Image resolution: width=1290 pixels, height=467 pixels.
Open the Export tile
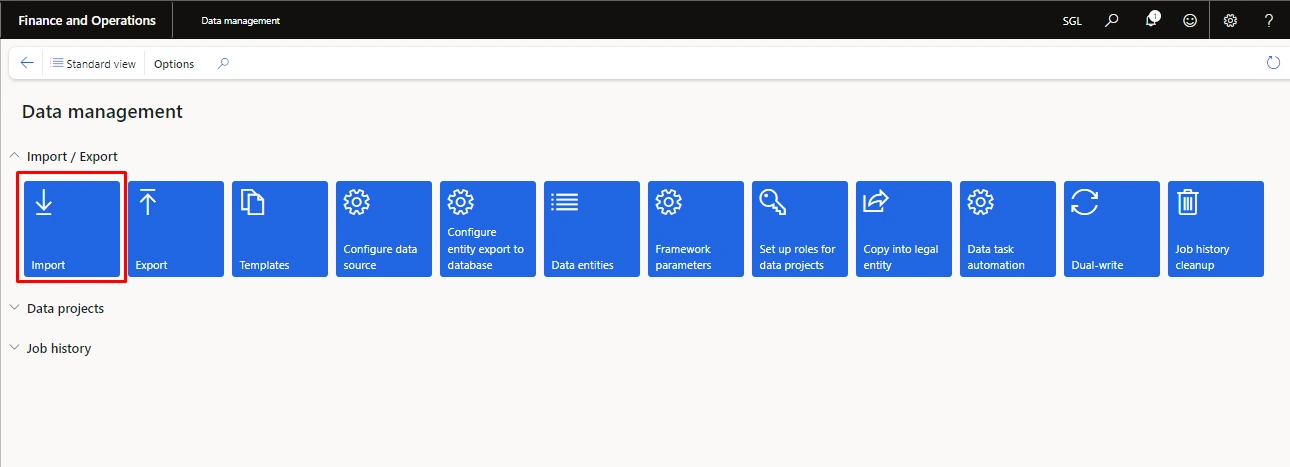[176, 228]
